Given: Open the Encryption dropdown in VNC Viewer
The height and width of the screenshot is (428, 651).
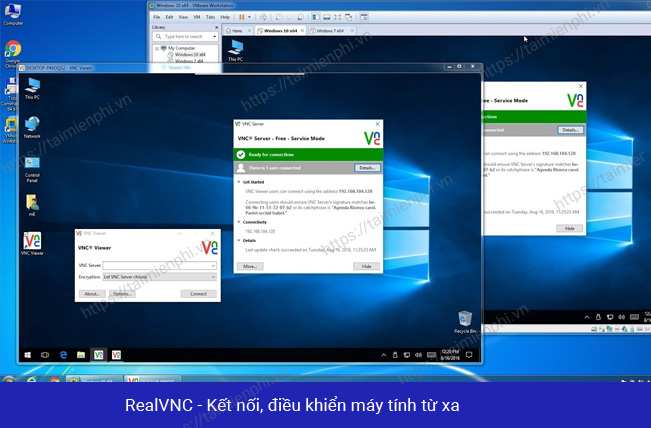Looking at the screenshot, I should pyautogui.click(x=159, y=277).
